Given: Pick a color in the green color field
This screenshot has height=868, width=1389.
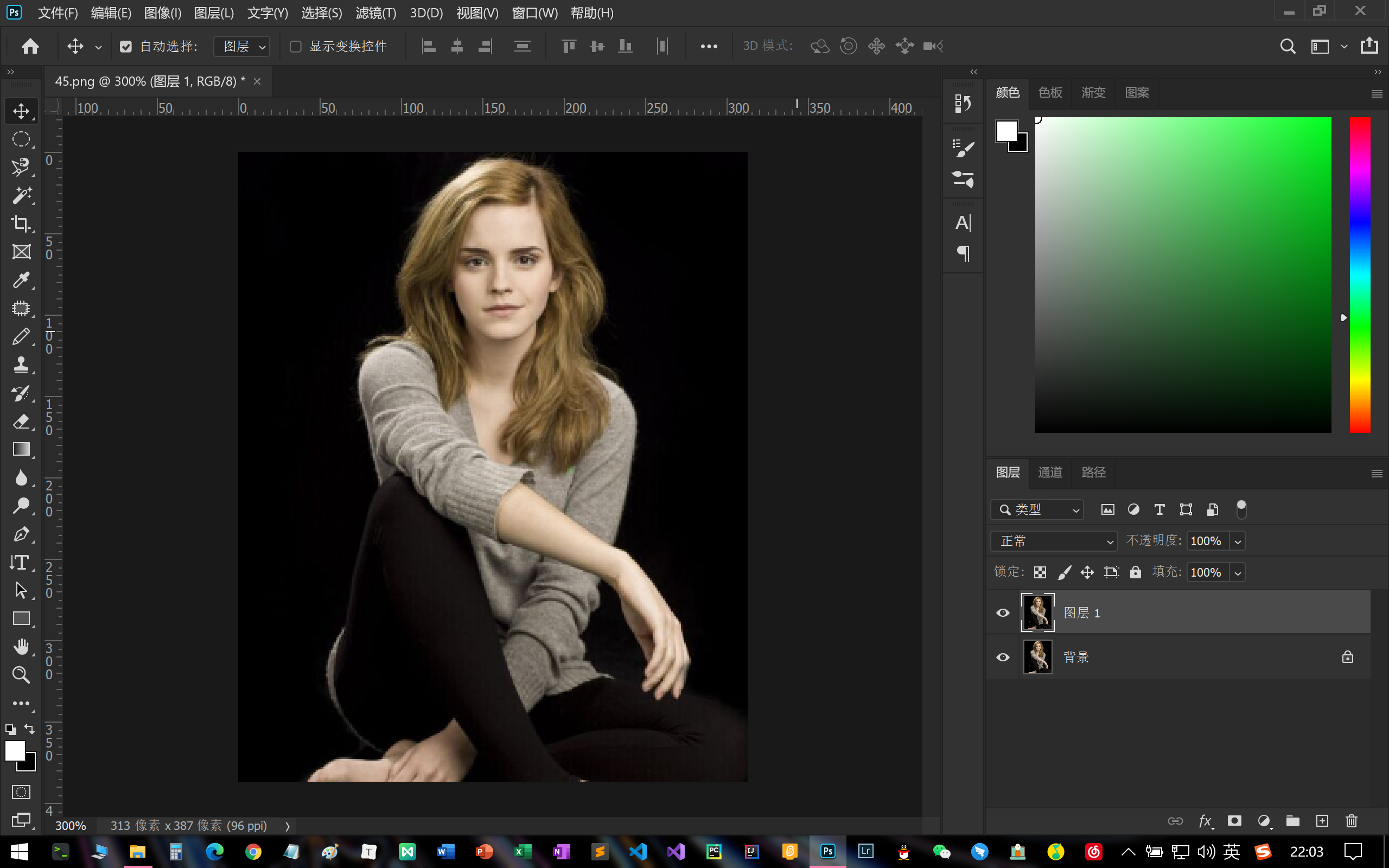Looking at the screenshot, I should pos(1182,275).
